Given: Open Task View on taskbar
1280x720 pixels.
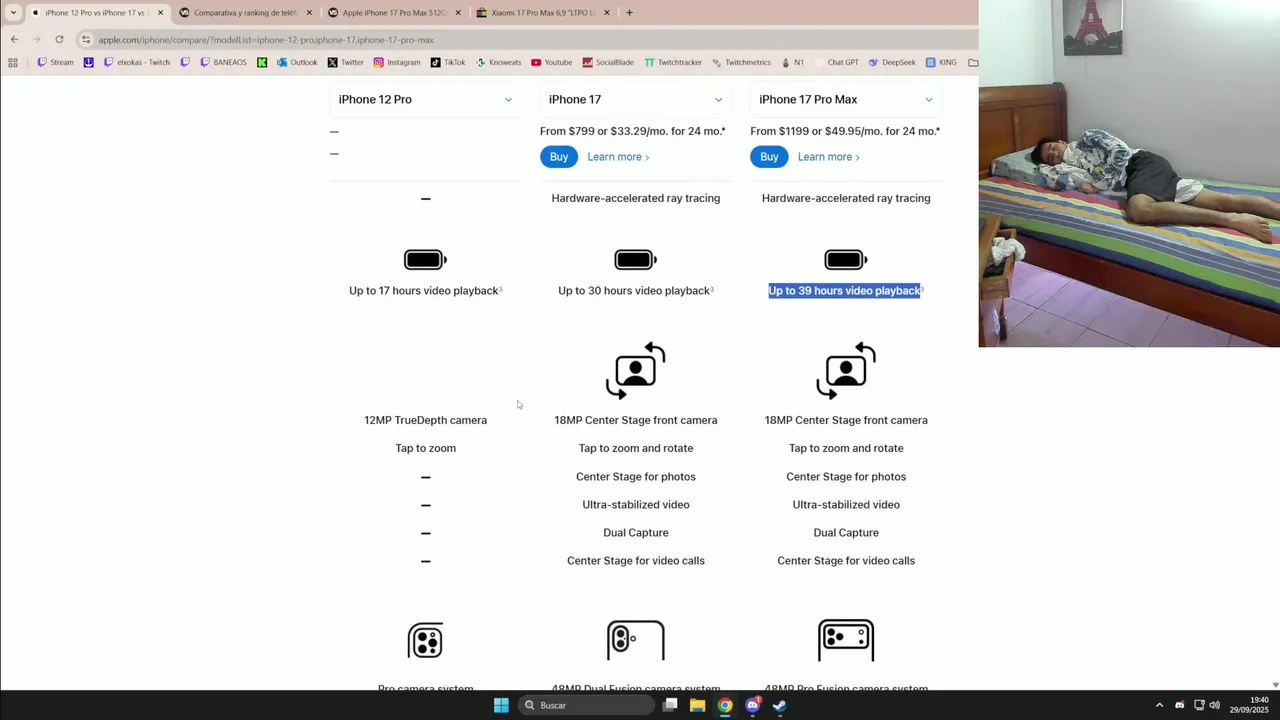Looking at the screenshot, I should click(671, 705).
